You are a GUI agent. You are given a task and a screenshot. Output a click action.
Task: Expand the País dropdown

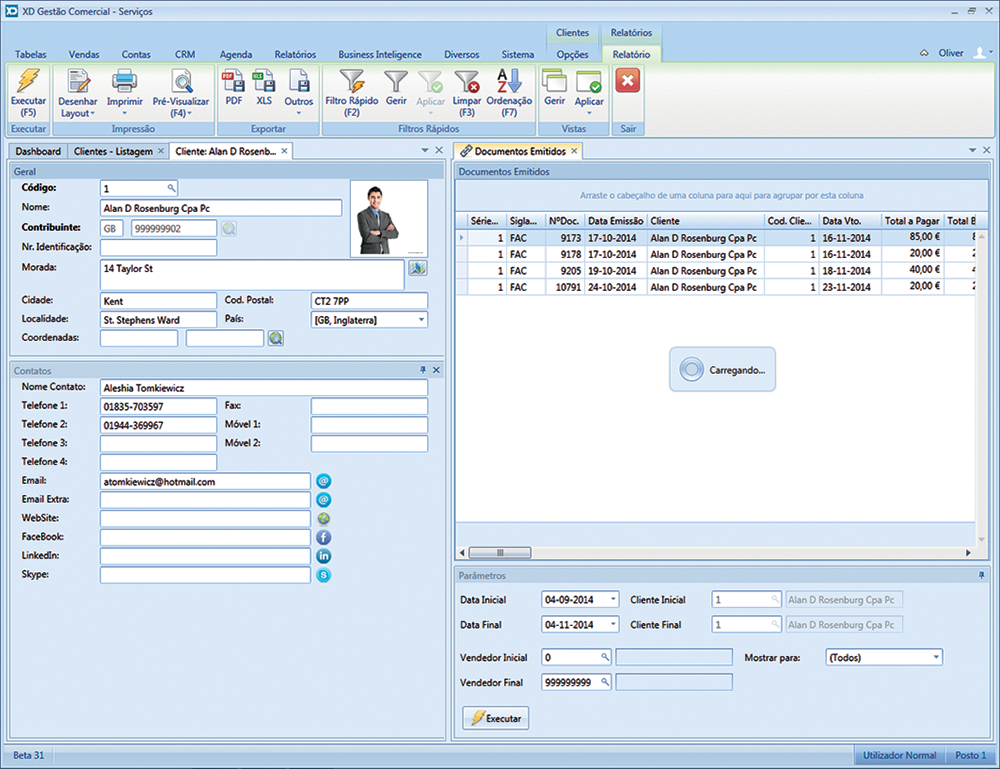tap(421, 320)
